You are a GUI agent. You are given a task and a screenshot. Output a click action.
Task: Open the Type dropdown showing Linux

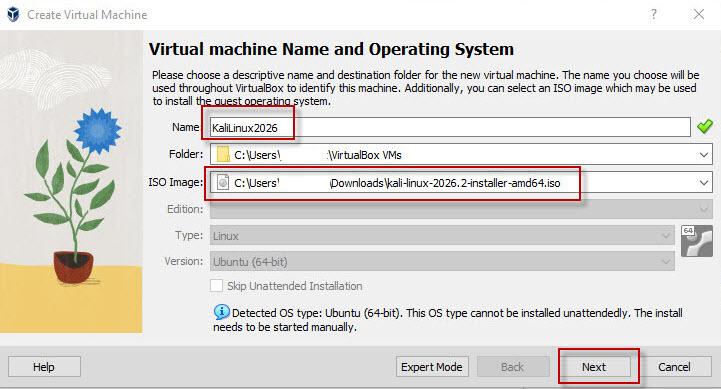tap(442, 236)
